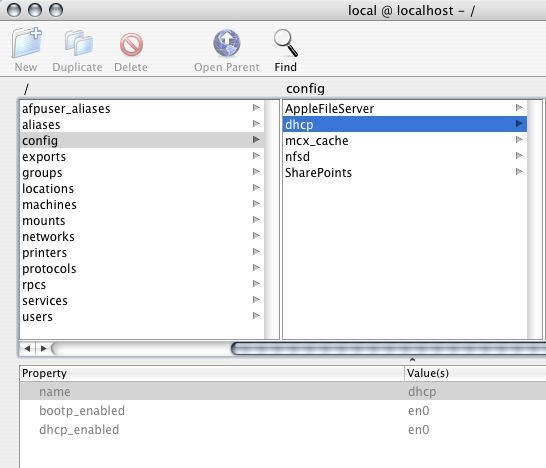The height and width of the screenshot is (468, 546).
Task: Click the small pane divider handle above Value(s)
Action: tap(412, 359)
